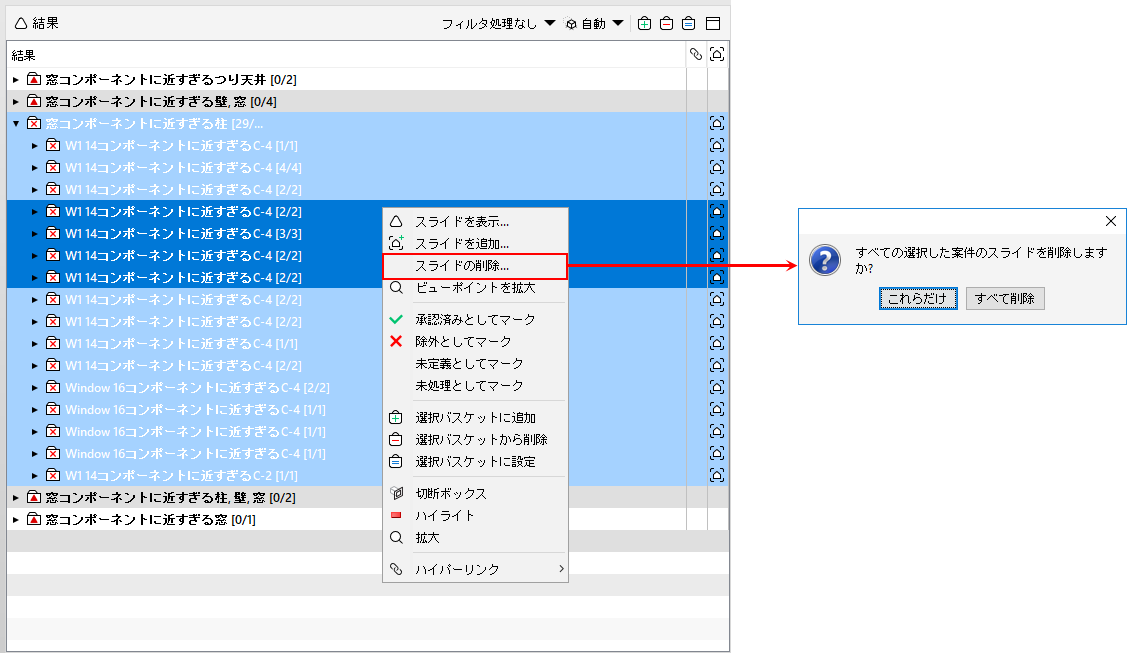Click the cube icon beside 自動

pyautogui.click(x=571, y=24)
